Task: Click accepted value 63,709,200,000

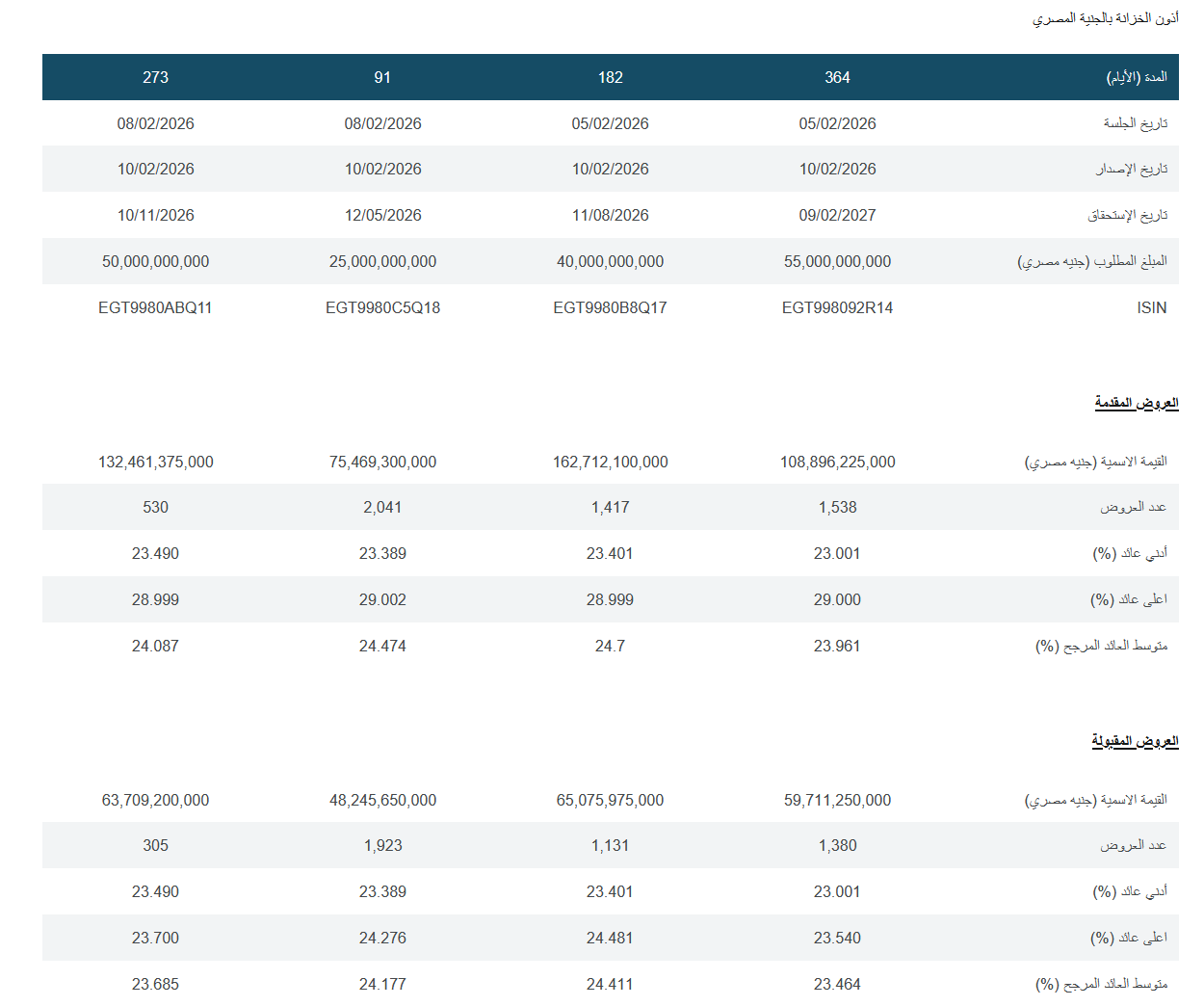Action: (155, 800)
